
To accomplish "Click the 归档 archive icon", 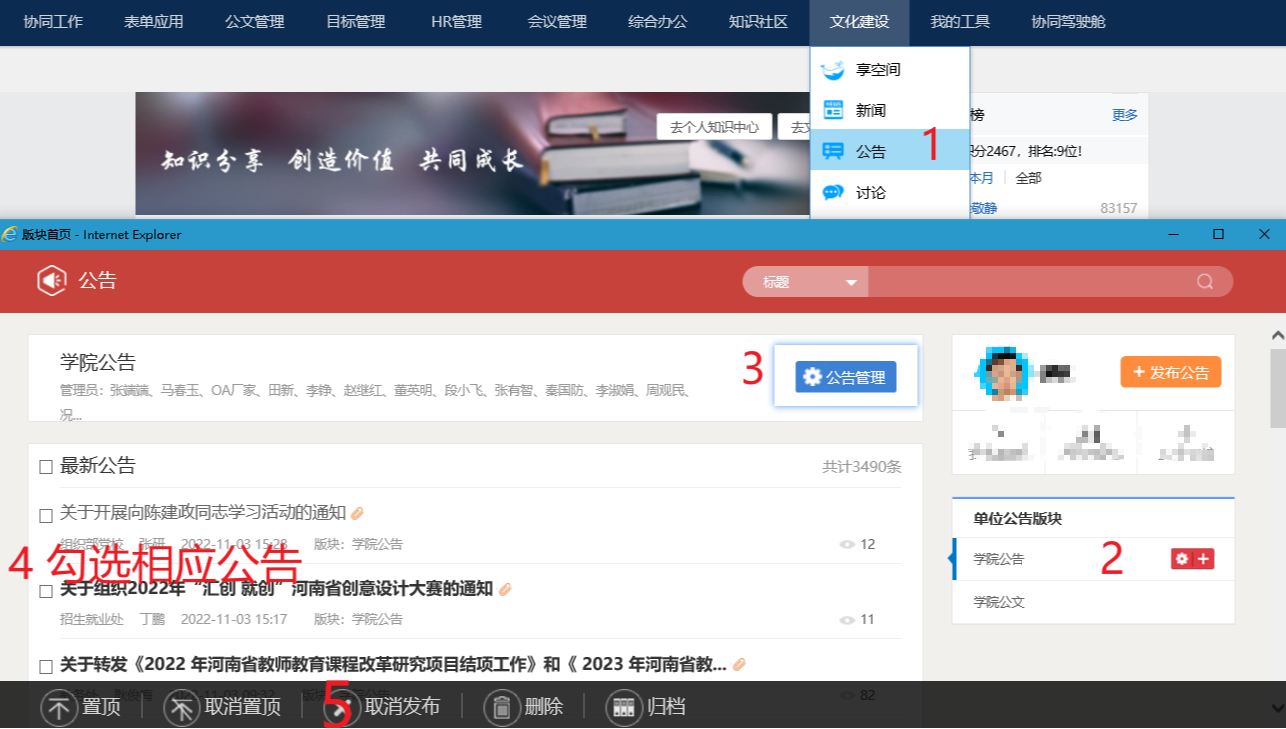I will point(624,707).
